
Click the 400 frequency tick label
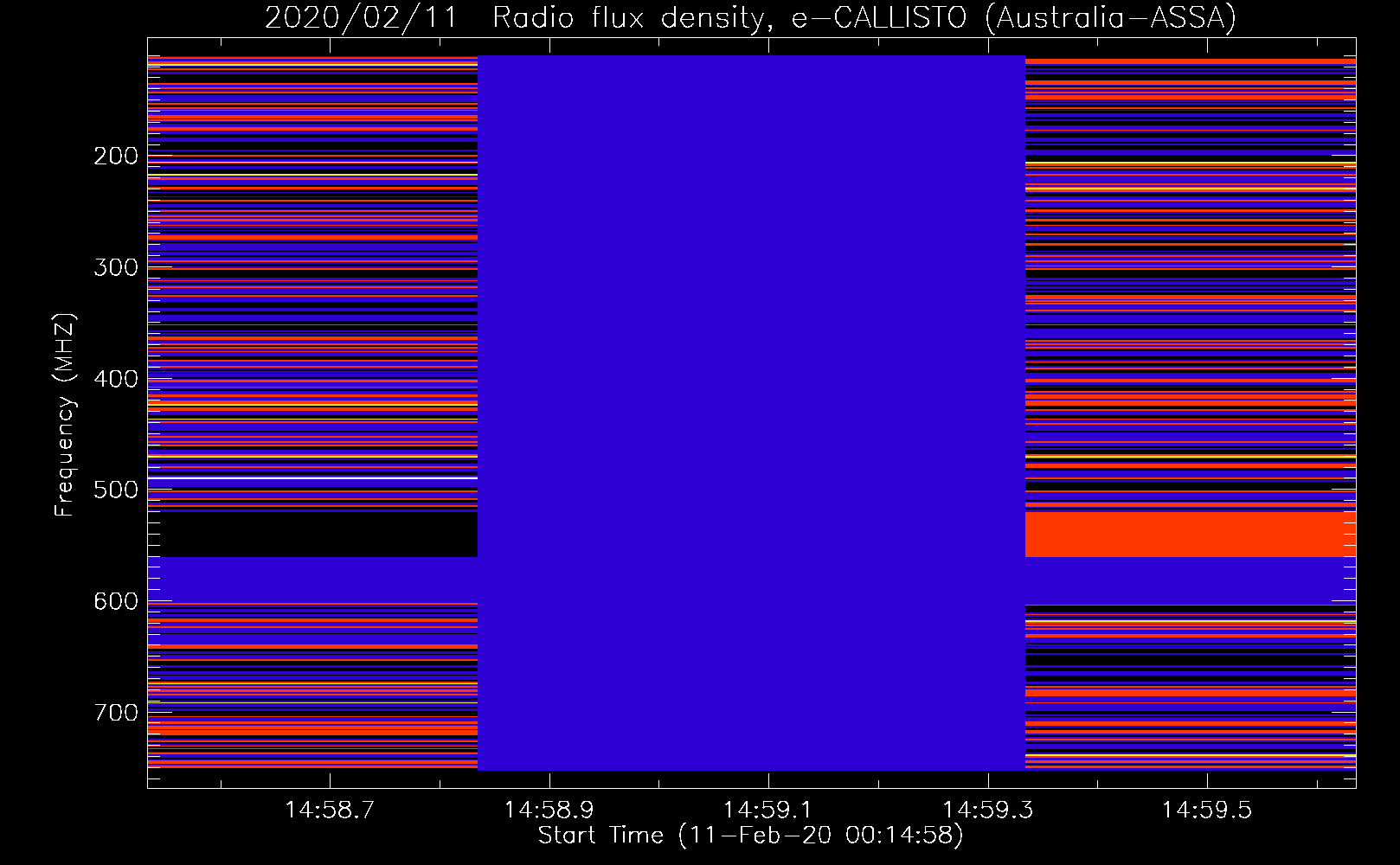pos(116,379)
